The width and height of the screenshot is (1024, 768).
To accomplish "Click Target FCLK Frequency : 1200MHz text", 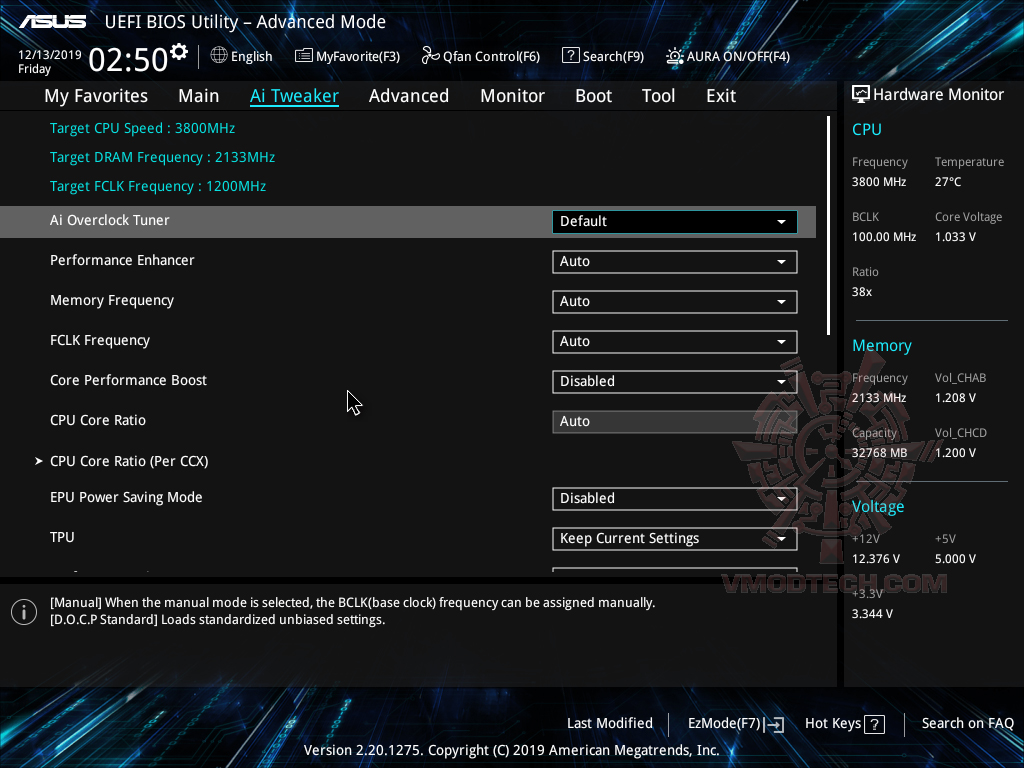I will click(158, 186).
